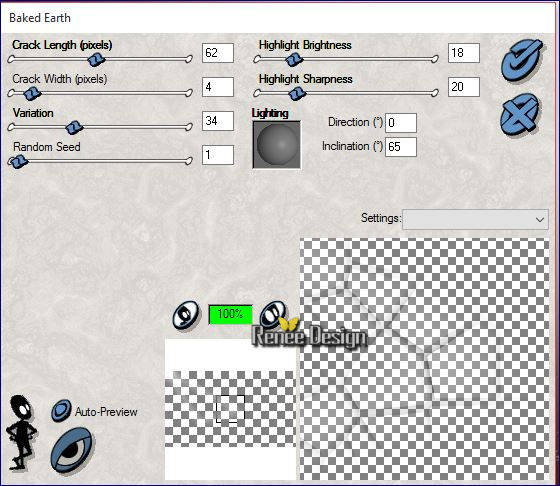Click the blue X cancel icon

(x=520, y=114)
